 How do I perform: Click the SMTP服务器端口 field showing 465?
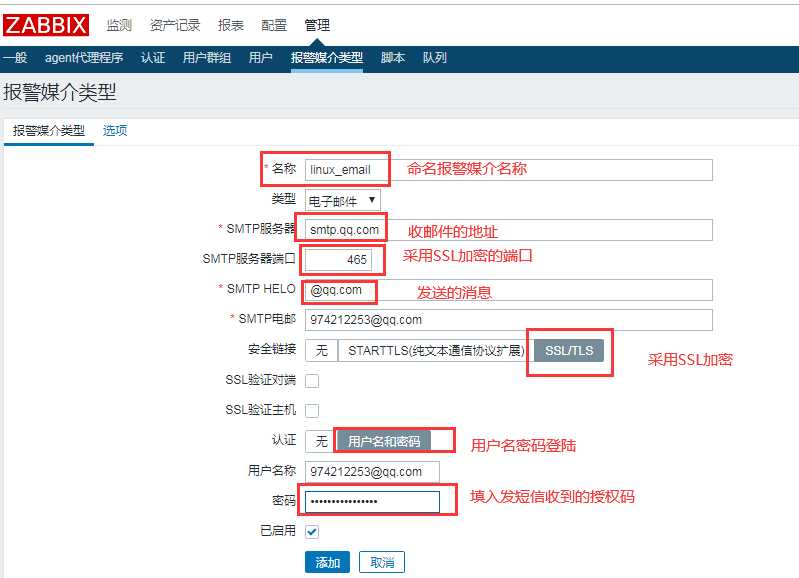point(338,260)
